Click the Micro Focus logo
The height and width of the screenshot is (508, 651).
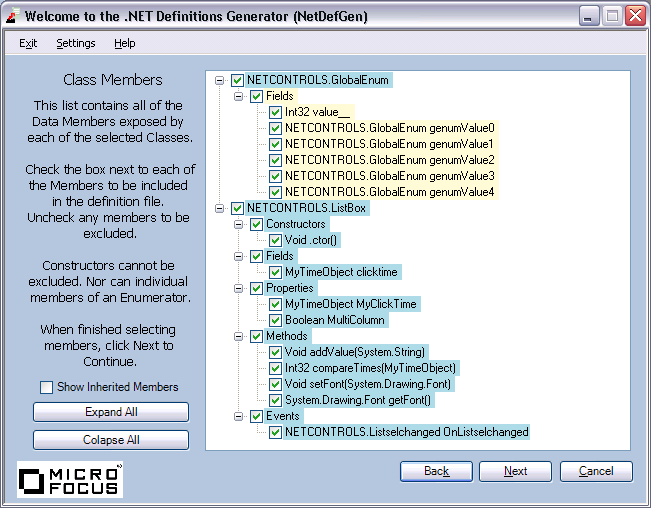click(70, 479)
